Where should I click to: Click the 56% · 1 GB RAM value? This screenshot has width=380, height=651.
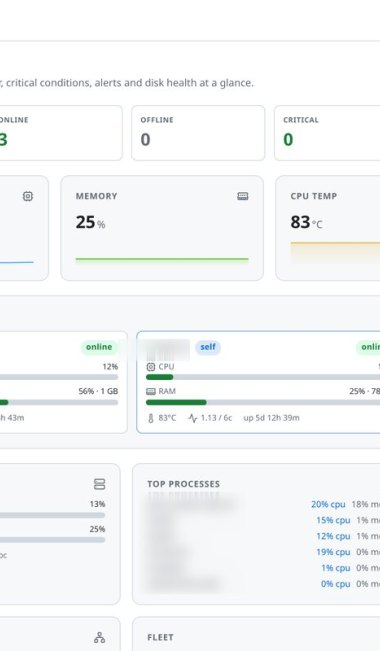(x=98, y=391)
